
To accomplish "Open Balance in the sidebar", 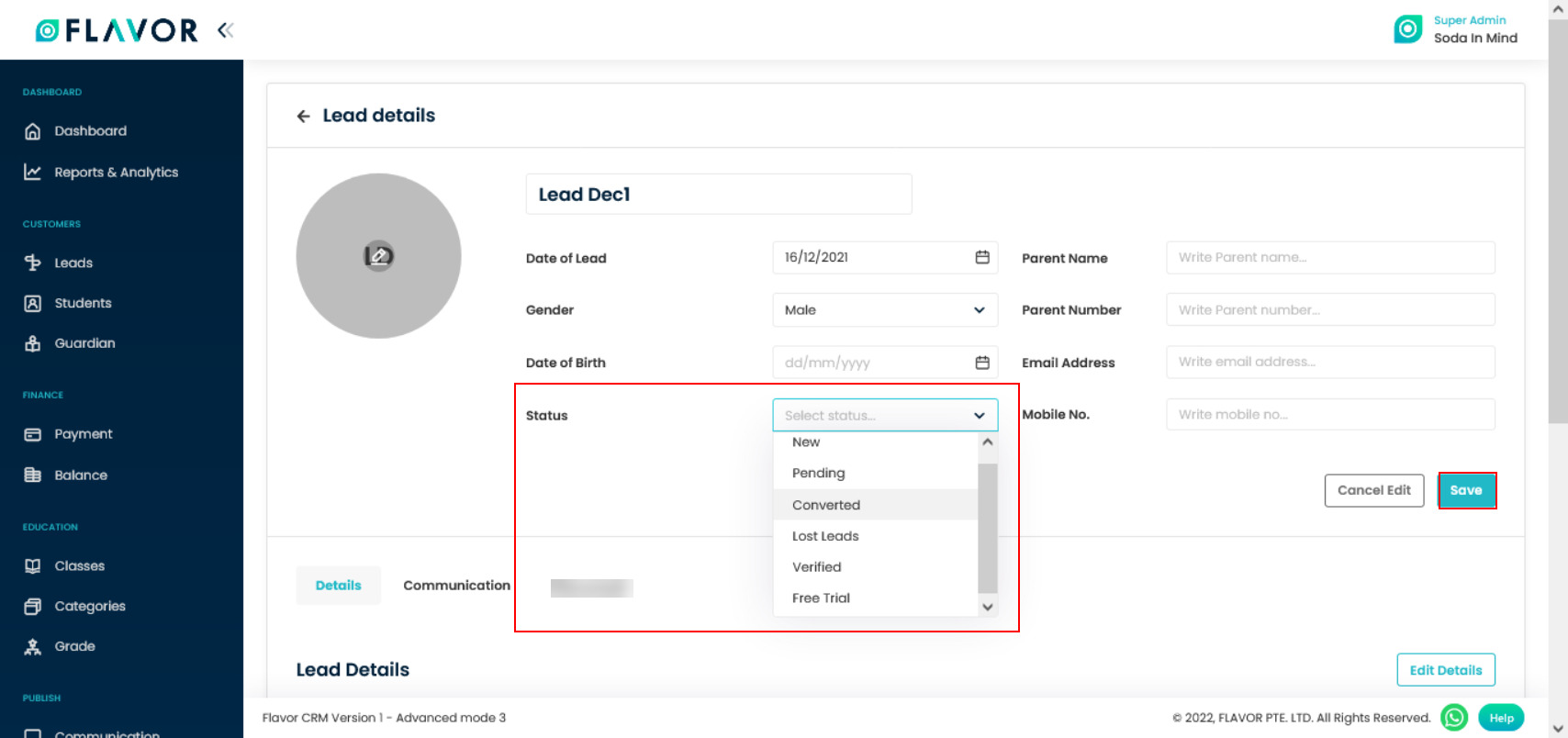I will [x=81, y=475].
